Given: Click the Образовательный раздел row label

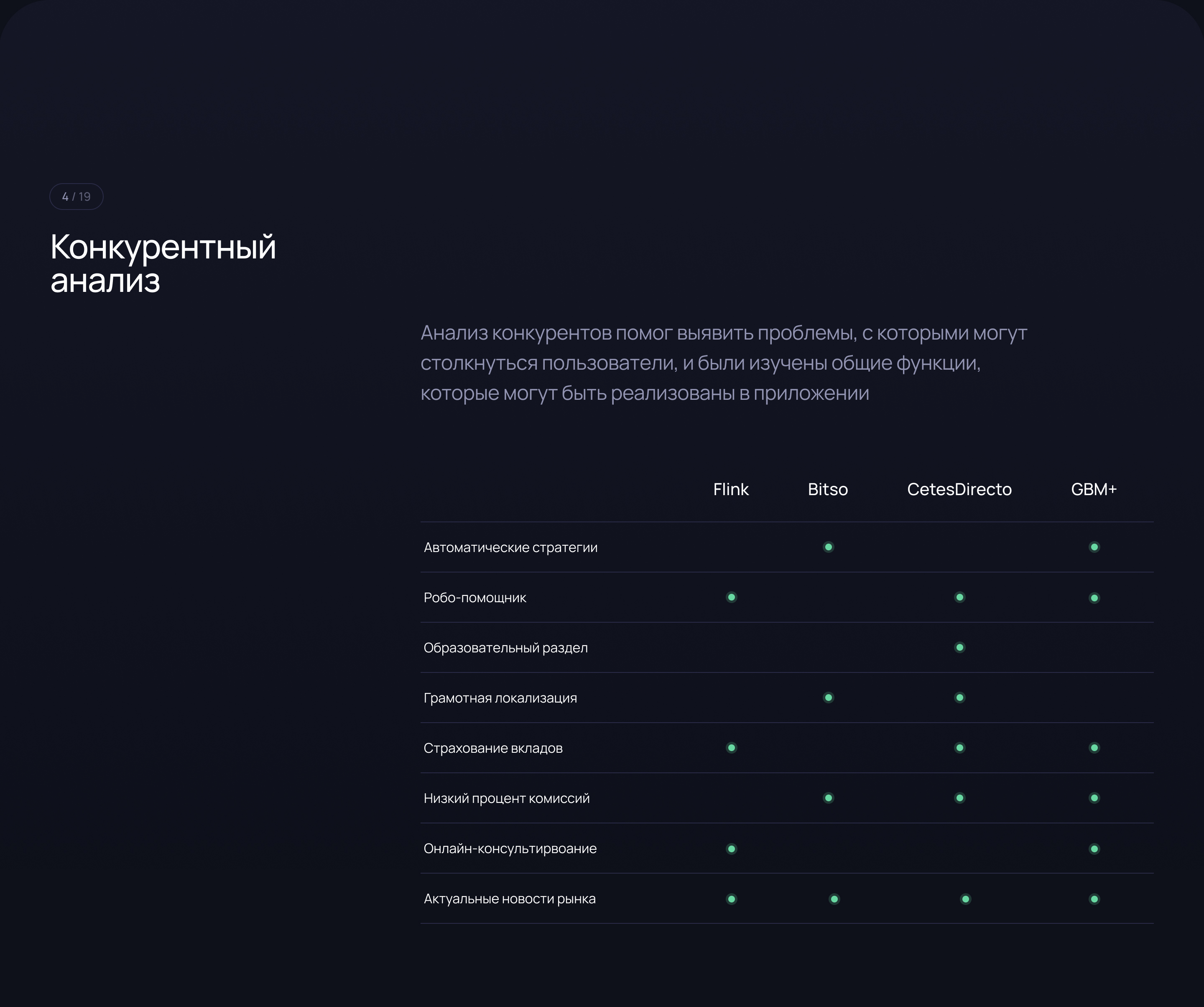Looking at the screenshot, I should click(x=505, y=648).
